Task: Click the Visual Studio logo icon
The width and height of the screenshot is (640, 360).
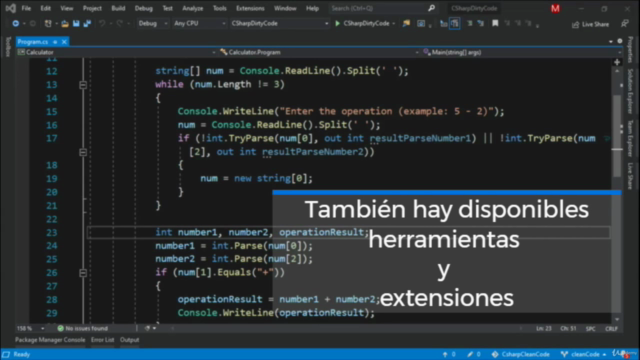Action: coord(11,8)
